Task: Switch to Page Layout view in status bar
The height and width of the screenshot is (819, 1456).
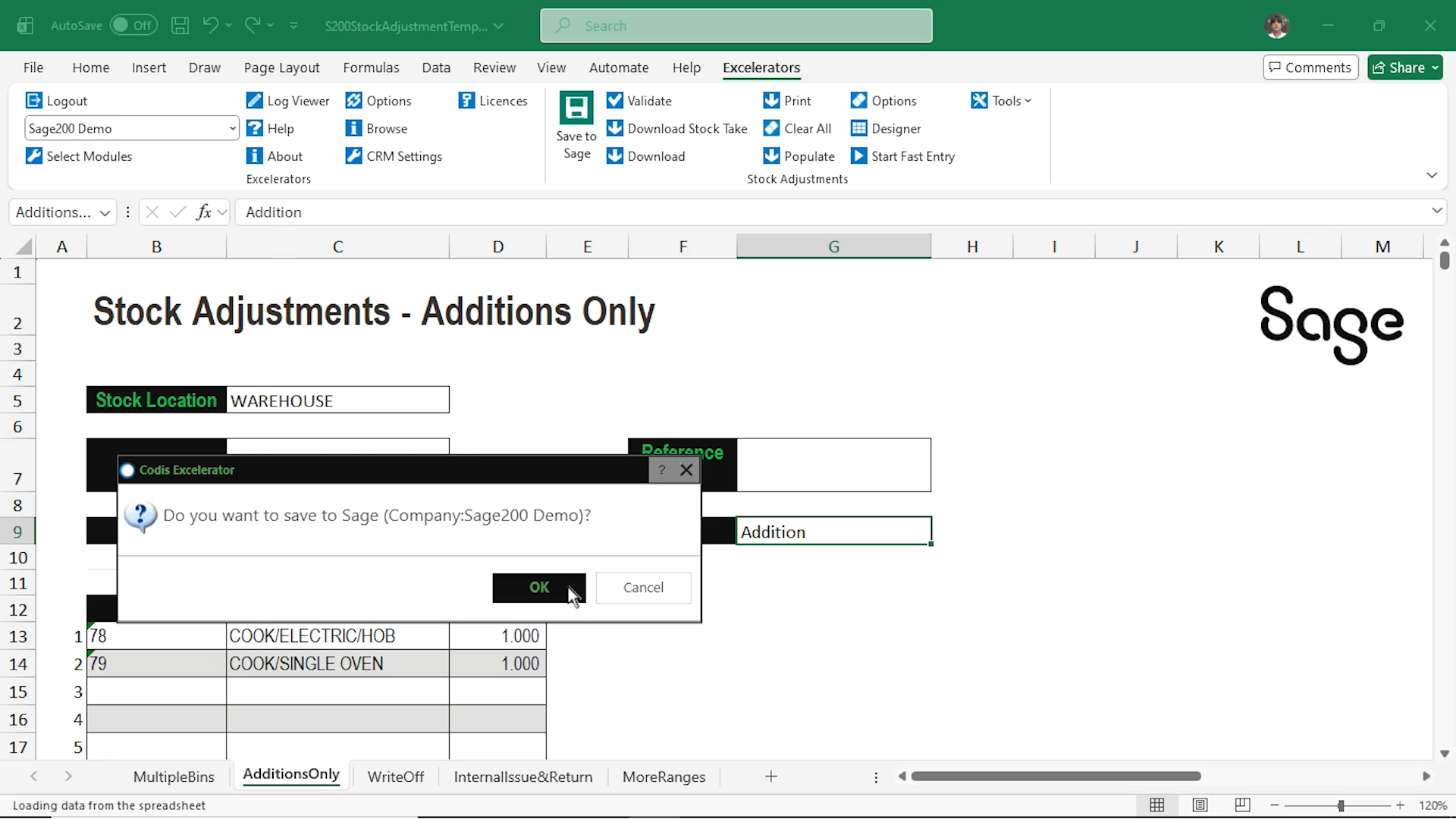Action: 1200,805
